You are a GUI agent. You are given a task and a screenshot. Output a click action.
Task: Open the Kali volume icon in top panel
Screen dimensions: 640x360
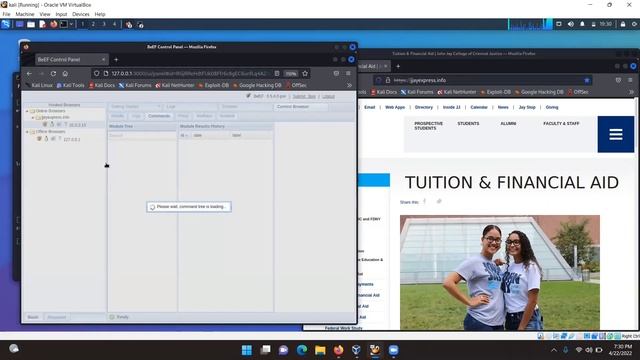coord(571,24)
